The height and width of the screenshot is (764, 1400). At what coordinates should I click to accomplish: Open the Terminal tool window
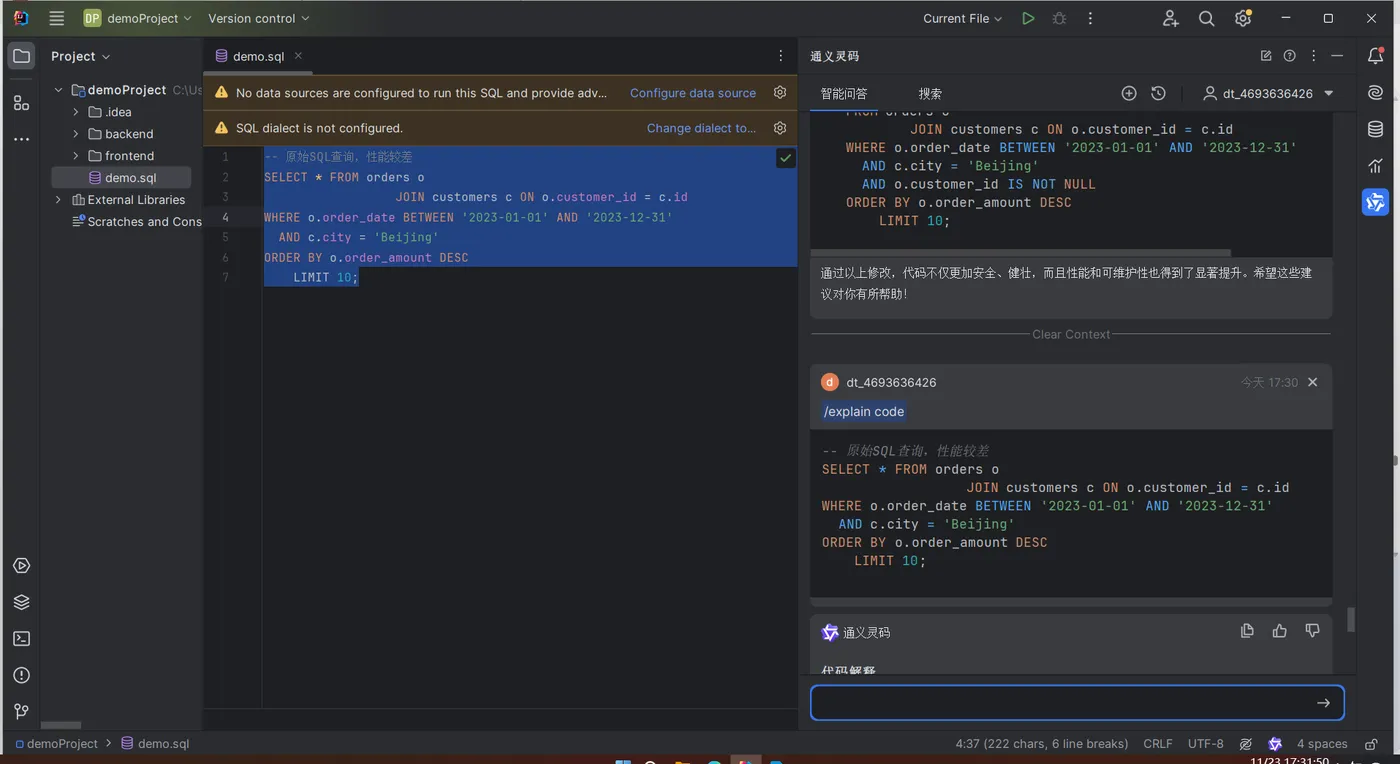(x=21, y=639)
